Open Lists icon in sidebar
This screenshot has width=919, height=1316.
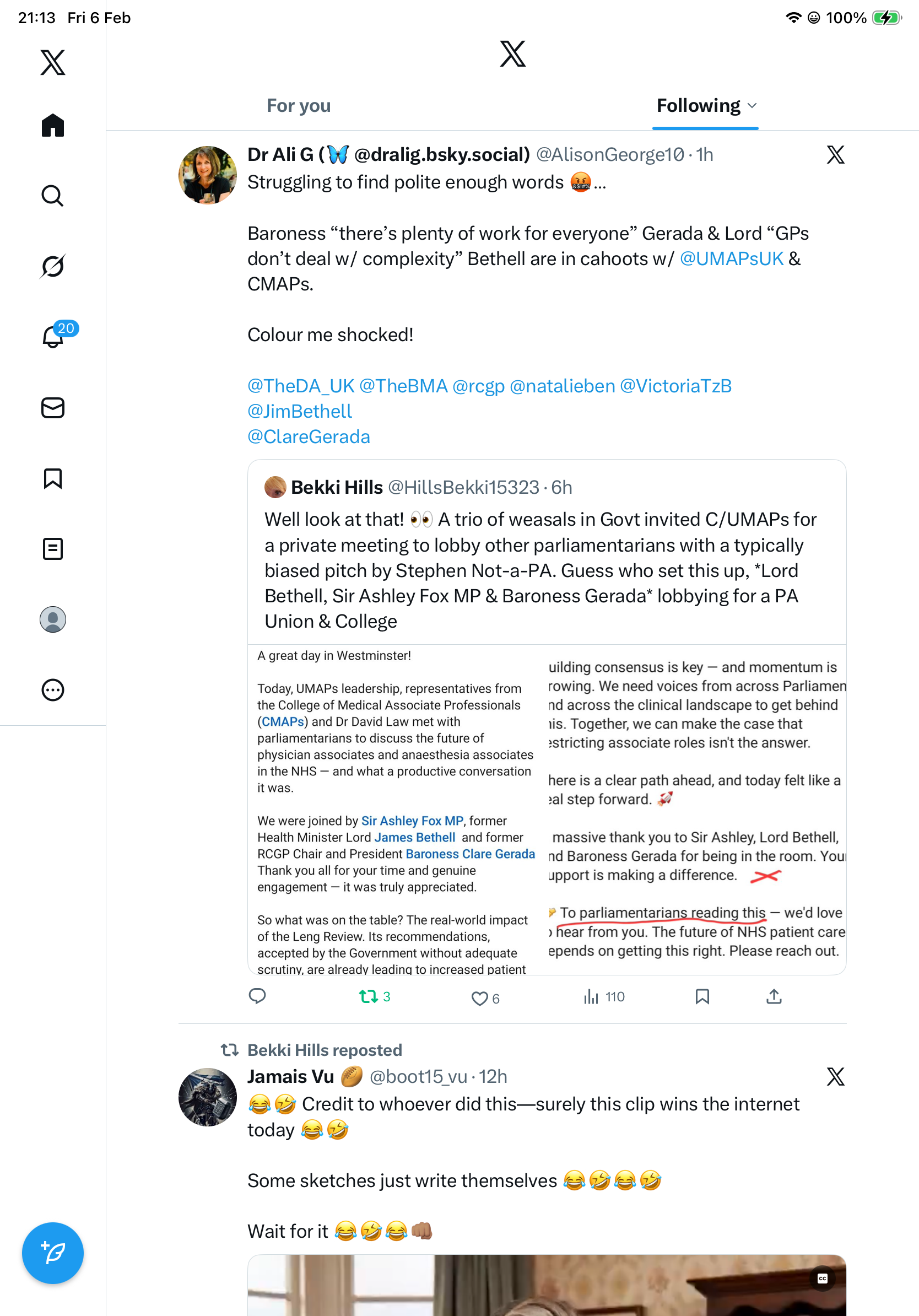(x=53, y=548)
